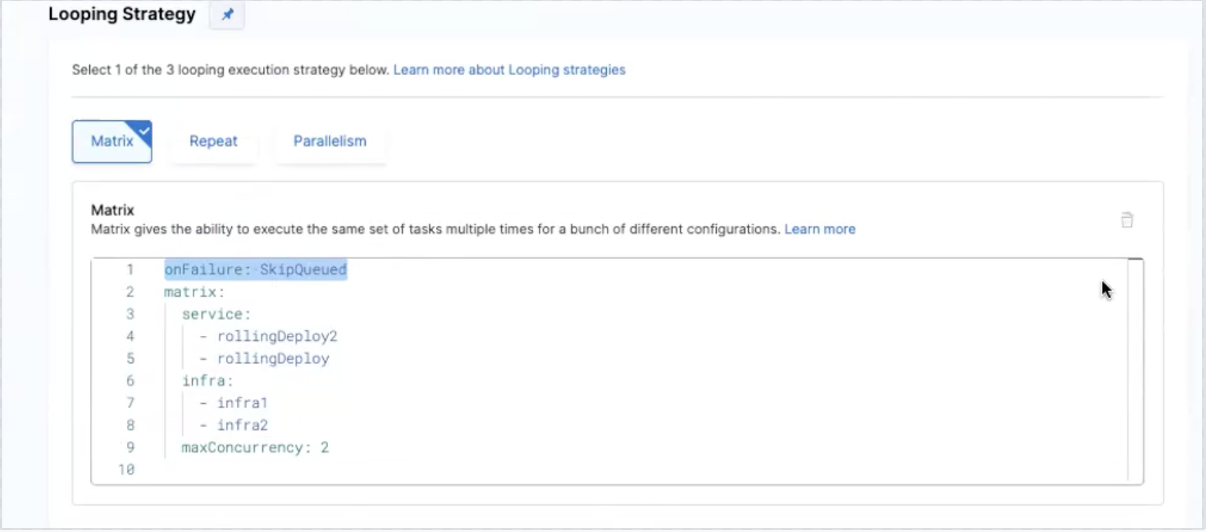Image resolution: width=1206 pixels, height=532 pixels.
Task: Click the infra2 value in YAML
Action: 242,425
